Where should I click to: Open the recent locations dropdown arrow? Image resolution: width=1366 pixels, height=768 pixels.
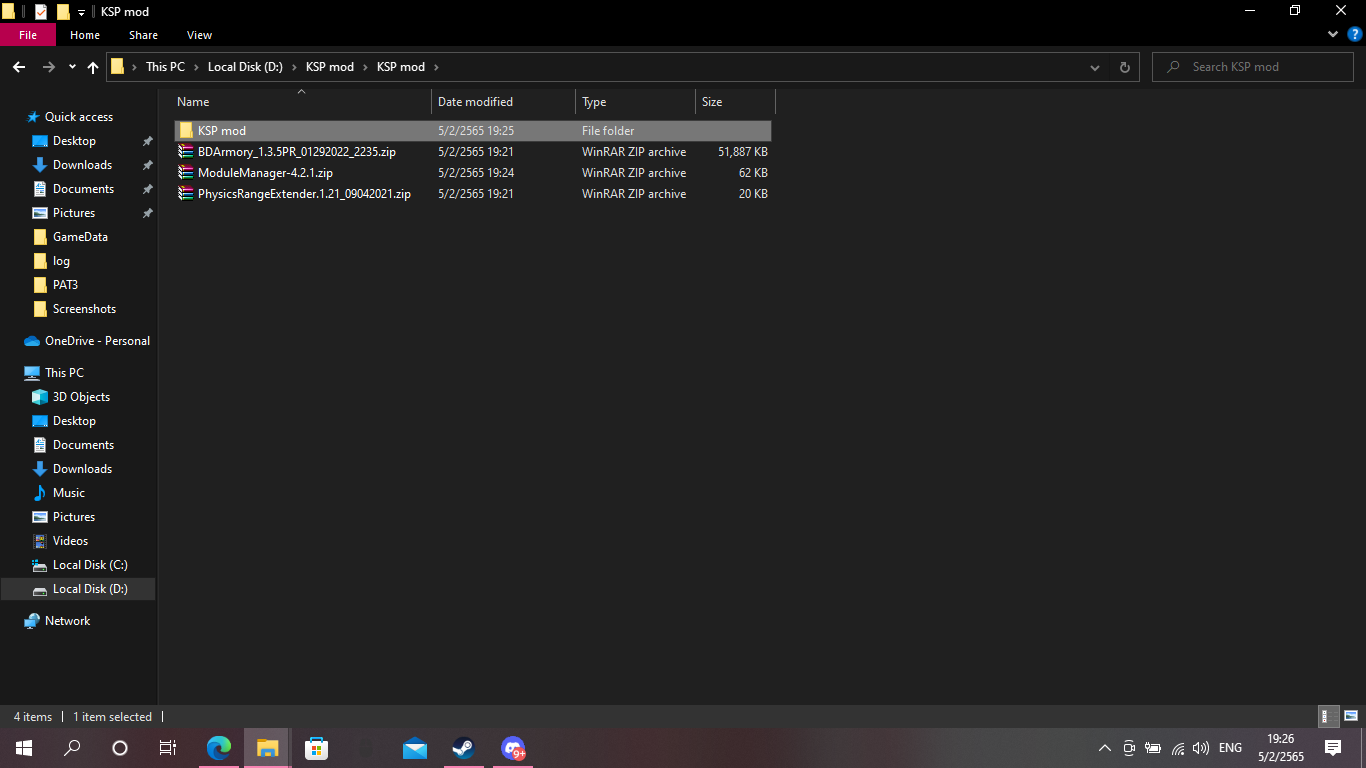click(x=72, y=67)
